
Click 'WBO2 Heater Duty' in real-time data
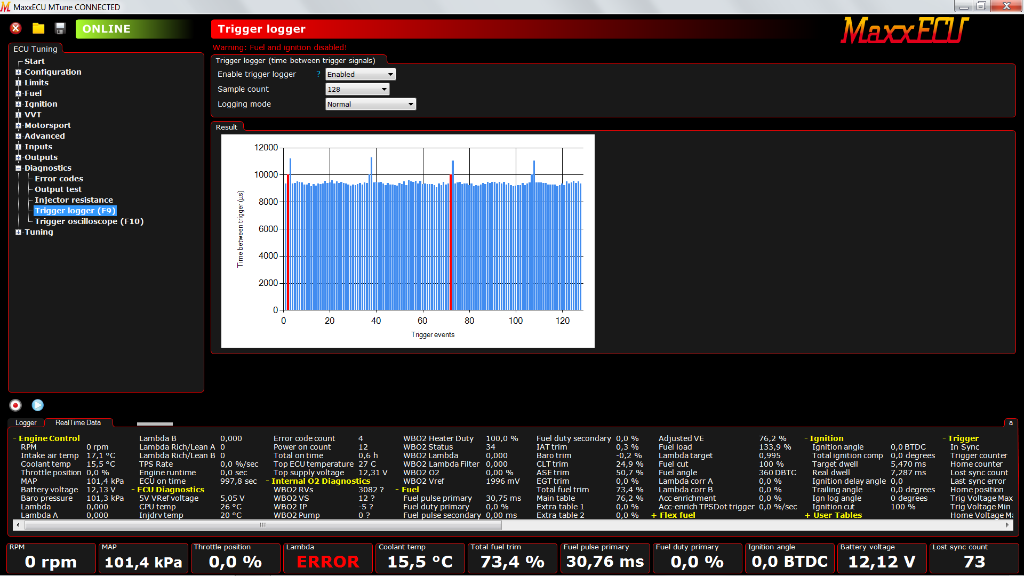[438, 439]
